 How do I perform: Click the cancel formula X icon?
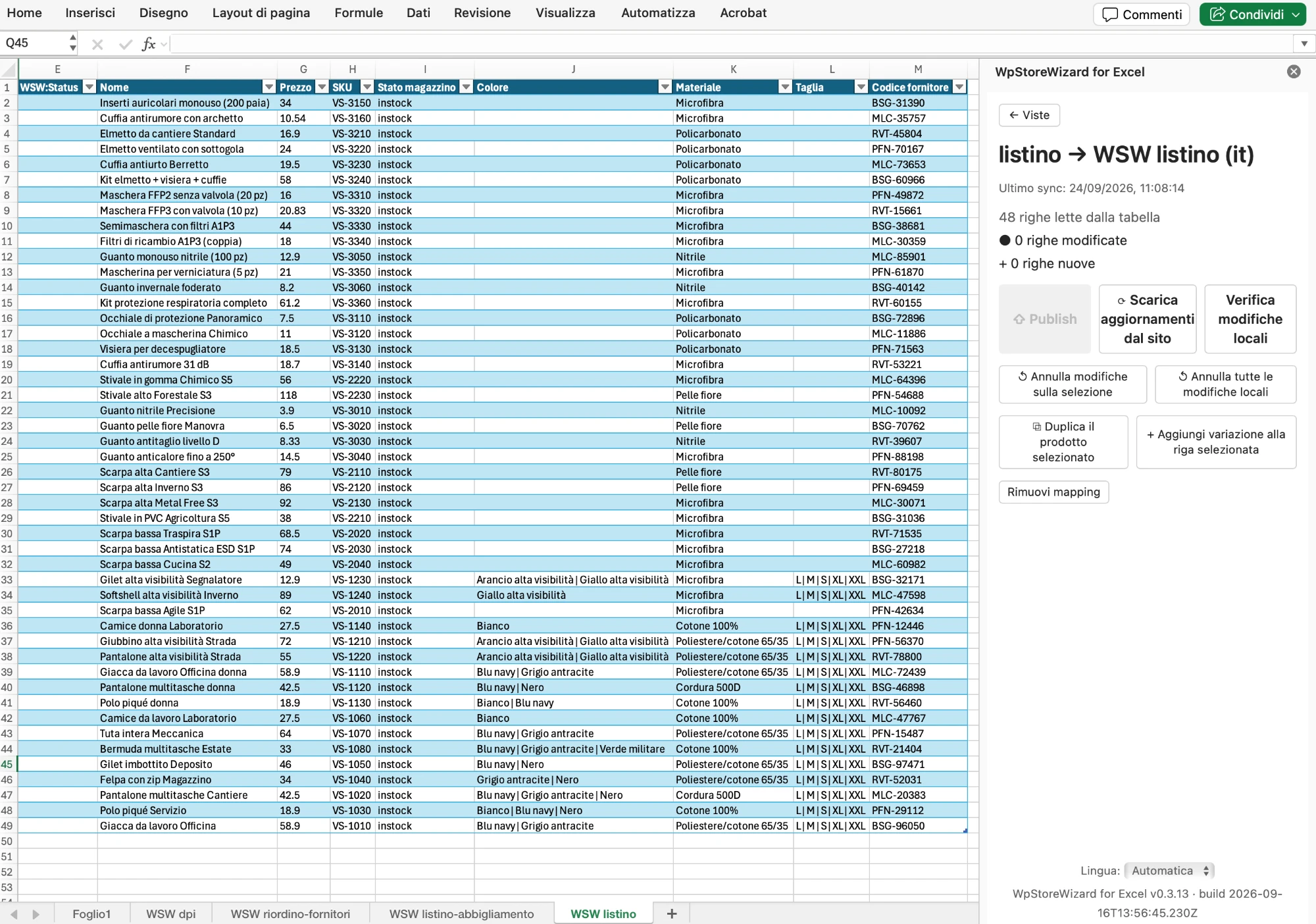[x=97, y=44]
